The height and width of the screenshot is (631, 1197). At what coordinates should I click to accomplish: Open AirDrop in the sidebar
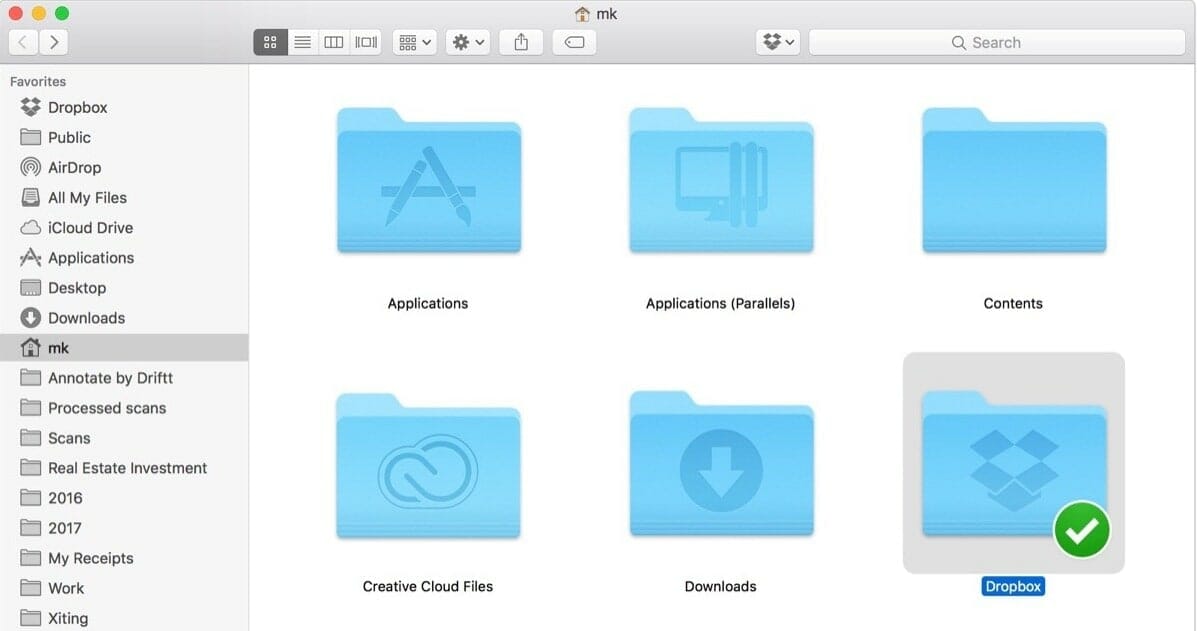[x=124, y=167]
